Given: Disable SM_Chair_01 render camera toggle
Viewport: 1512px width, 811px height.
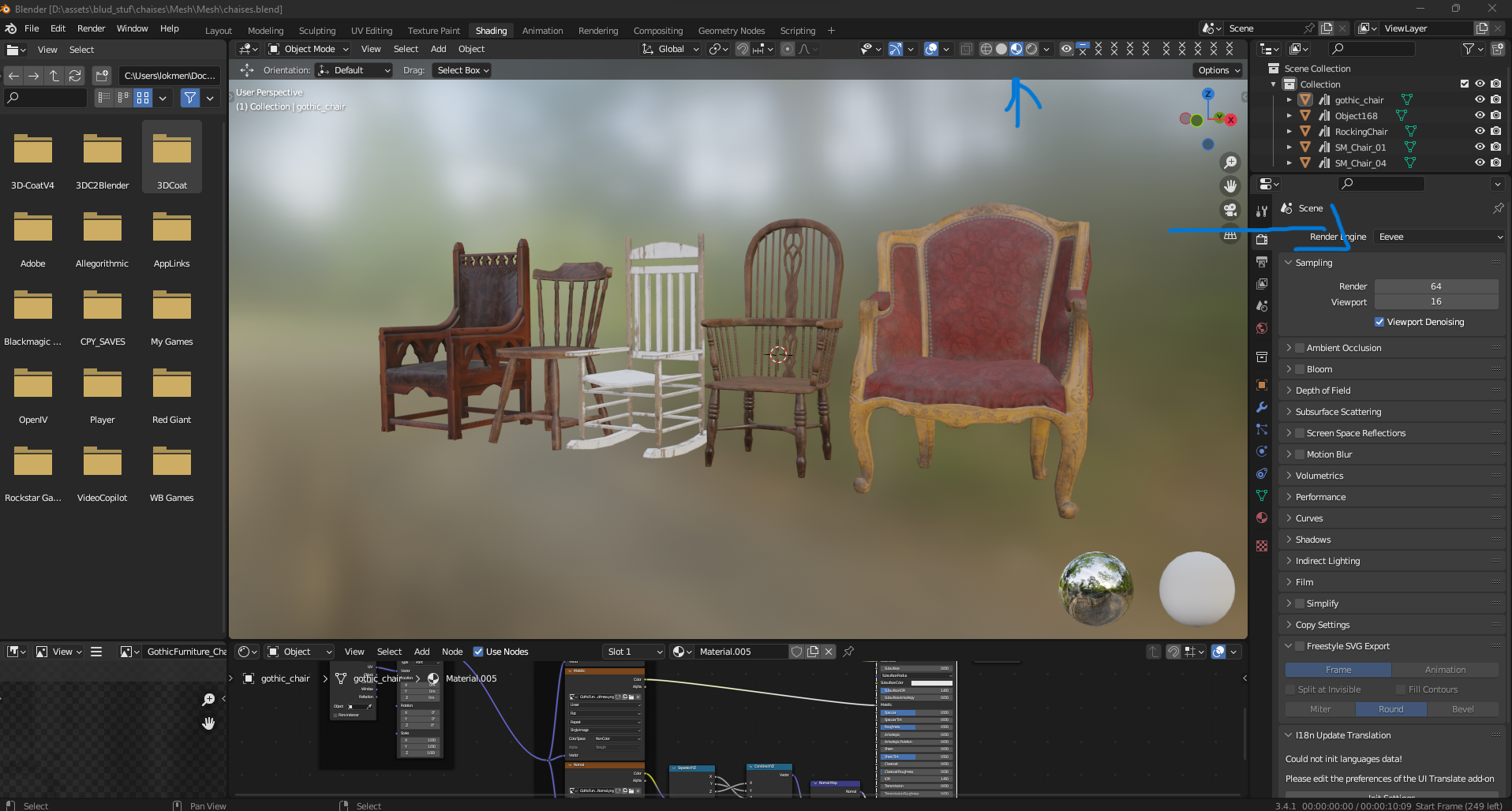Looking at the screenshot, I should click(1495, 148).
